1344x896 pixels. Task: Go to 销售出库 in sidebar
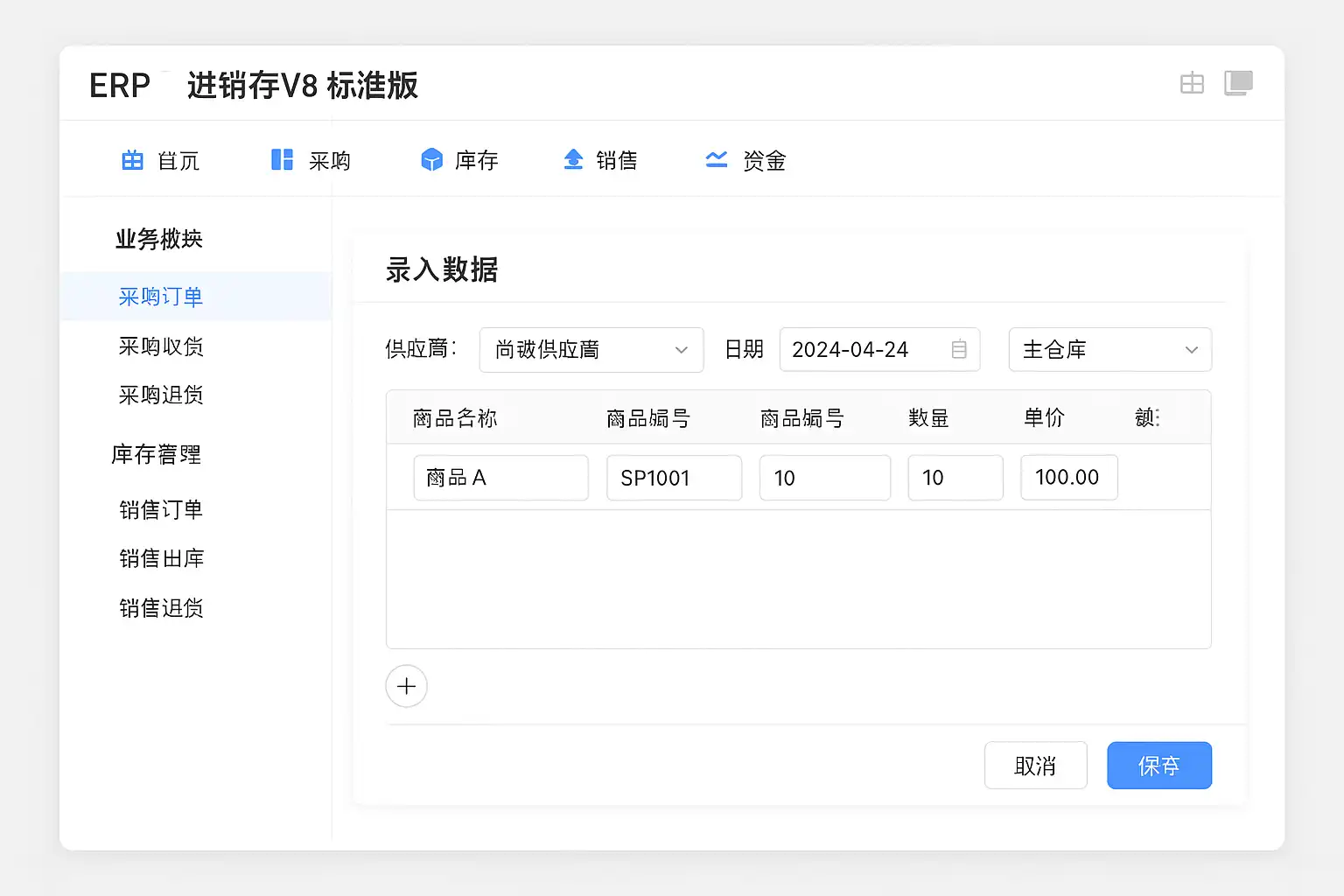161,558
